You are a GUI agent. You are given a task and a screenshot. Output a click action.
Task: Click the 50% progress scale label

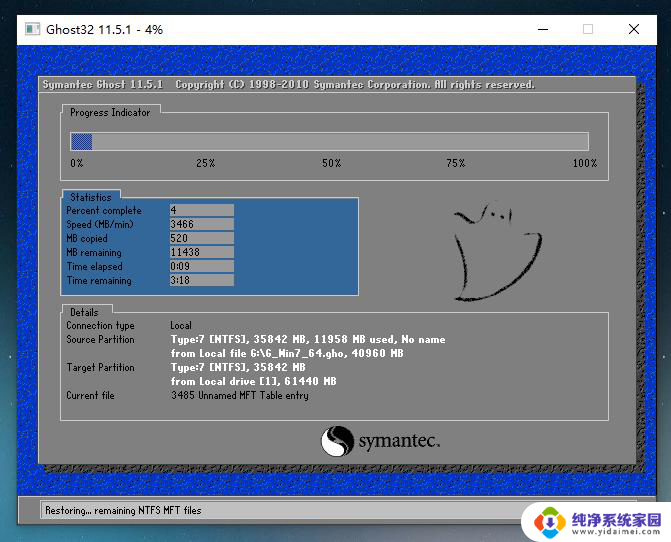point(332,163)
